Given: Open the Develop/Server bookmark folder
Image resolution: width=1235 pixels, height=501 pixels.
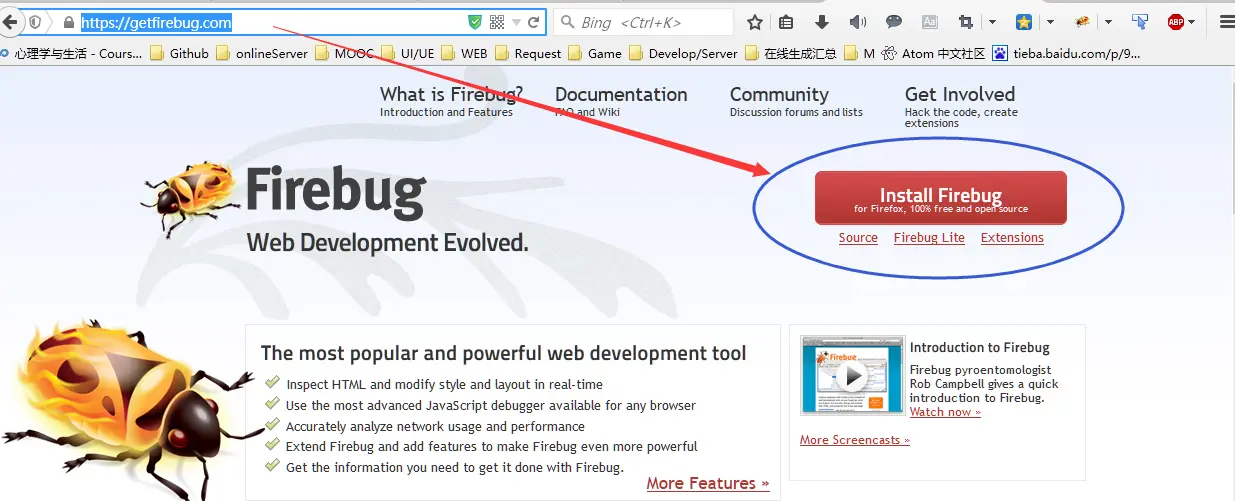Looking at the screenshot, I should point(683,53).
